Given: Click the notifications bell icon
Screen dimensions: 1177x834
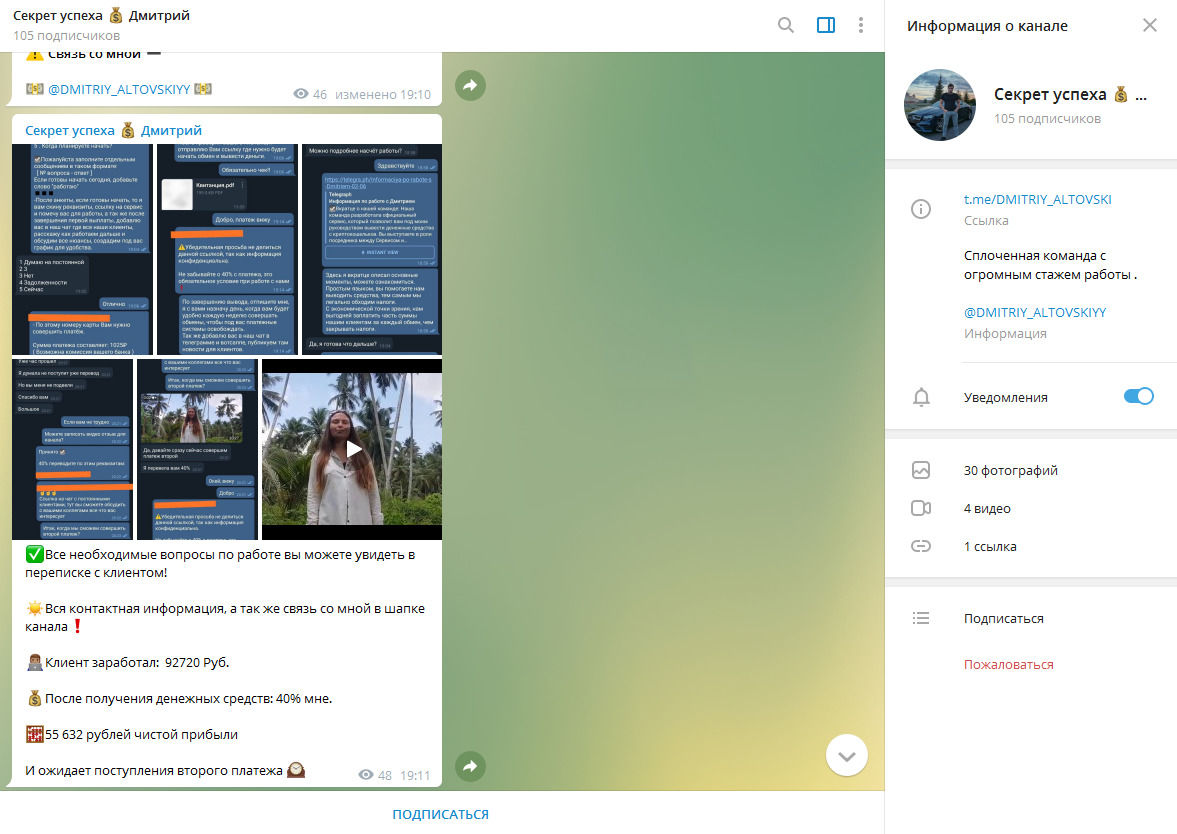Looking at the screenshot, I should 921,397.
